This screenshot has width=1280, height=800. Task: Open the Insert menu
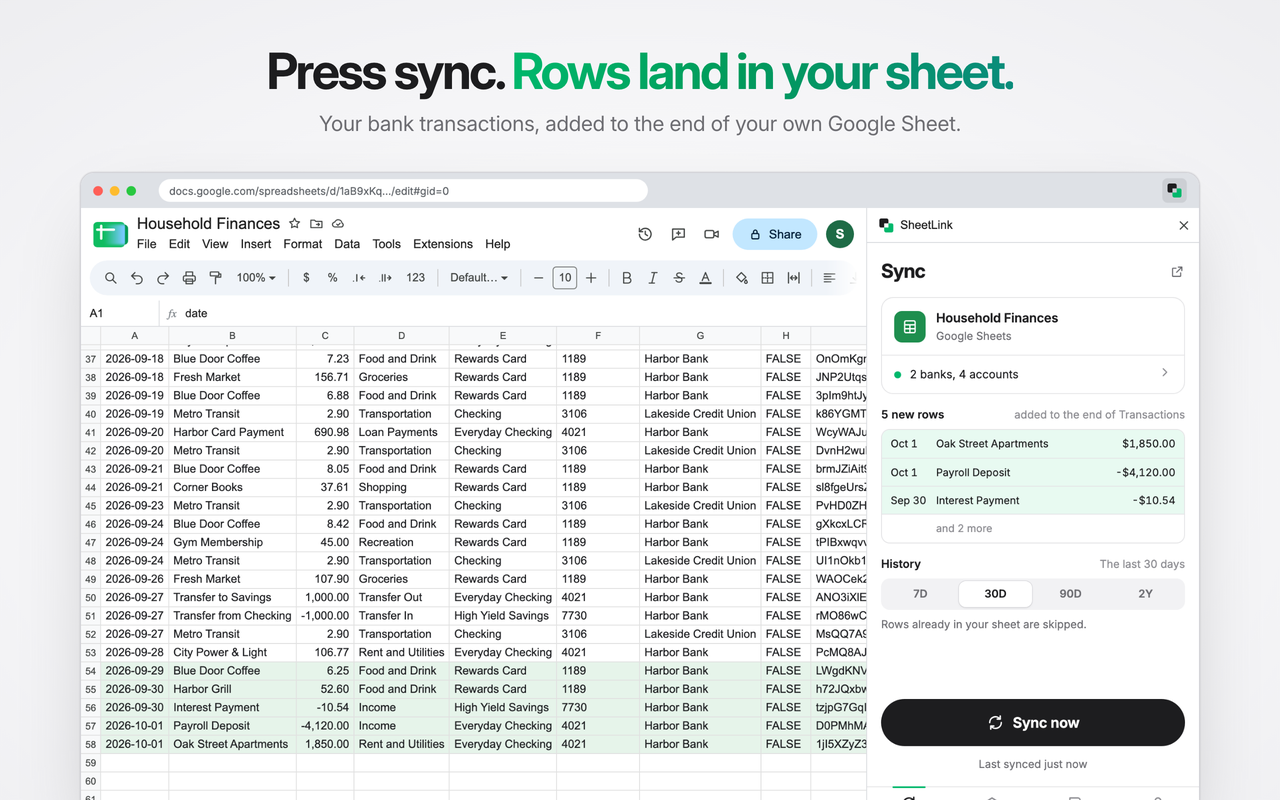pos(256,244)
